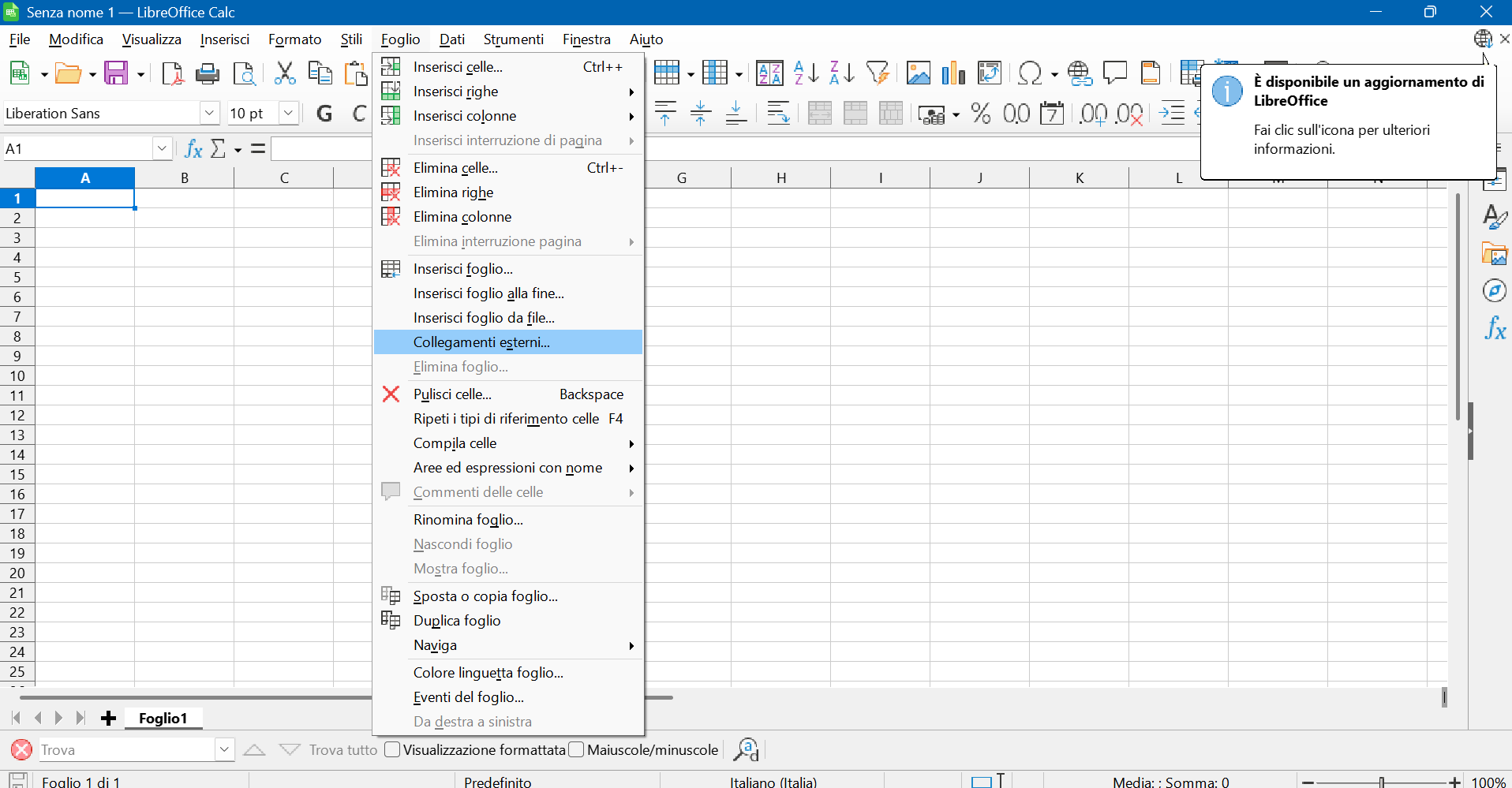The image size is (1512, 788).
Task: Click the Print icon in toolbar
Action: coord(208,73)
